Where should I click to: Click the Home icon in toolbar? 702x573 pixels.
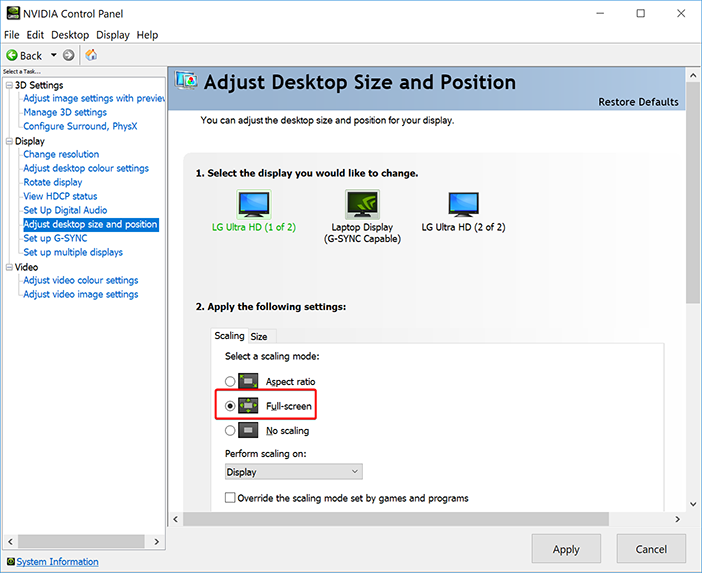tap(91, 55)
